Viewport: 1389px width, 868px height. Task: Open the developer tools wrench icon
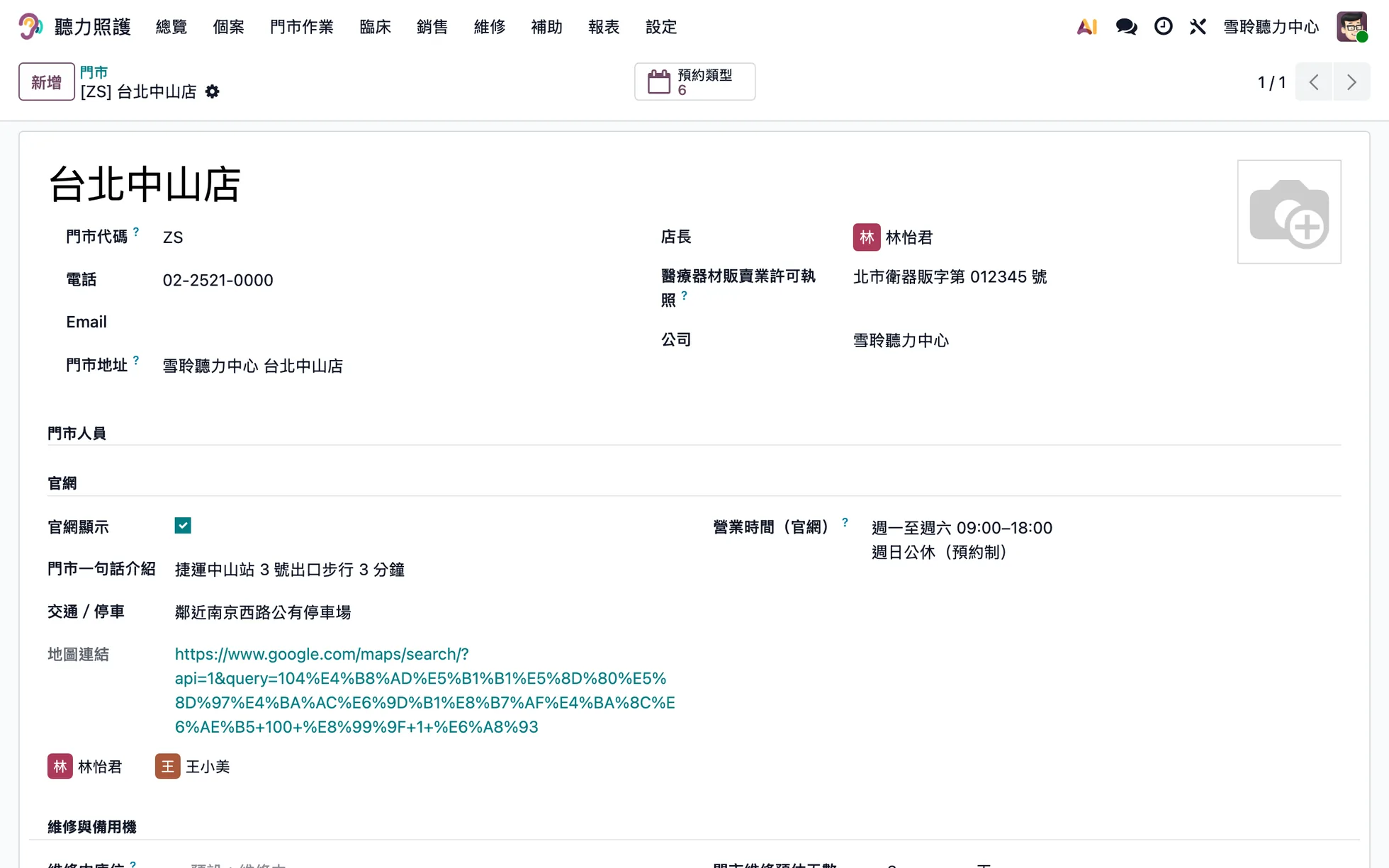coord(1198,27)
